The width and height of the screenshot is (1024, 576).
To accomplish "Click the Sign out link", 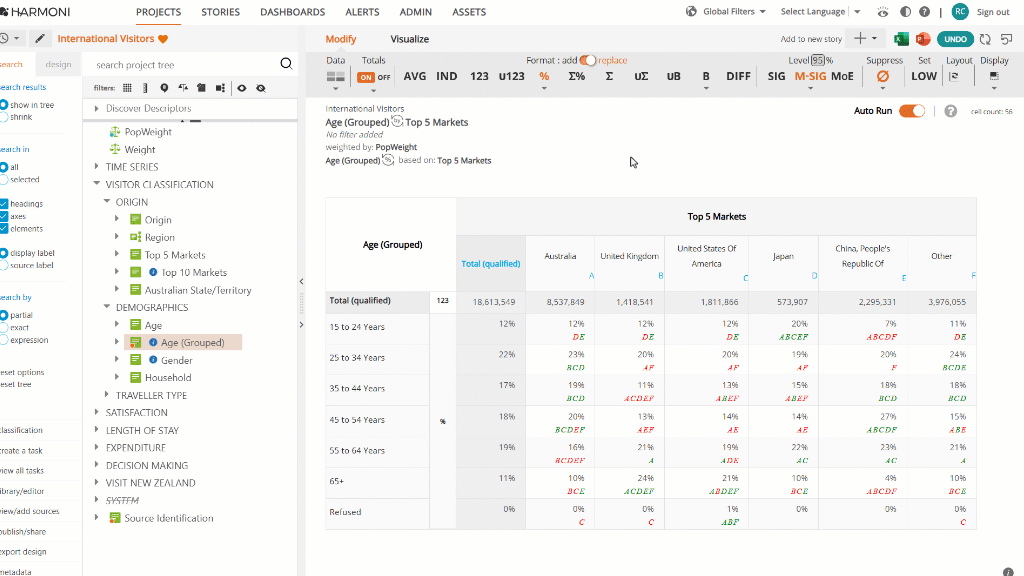I will (993, 12).
